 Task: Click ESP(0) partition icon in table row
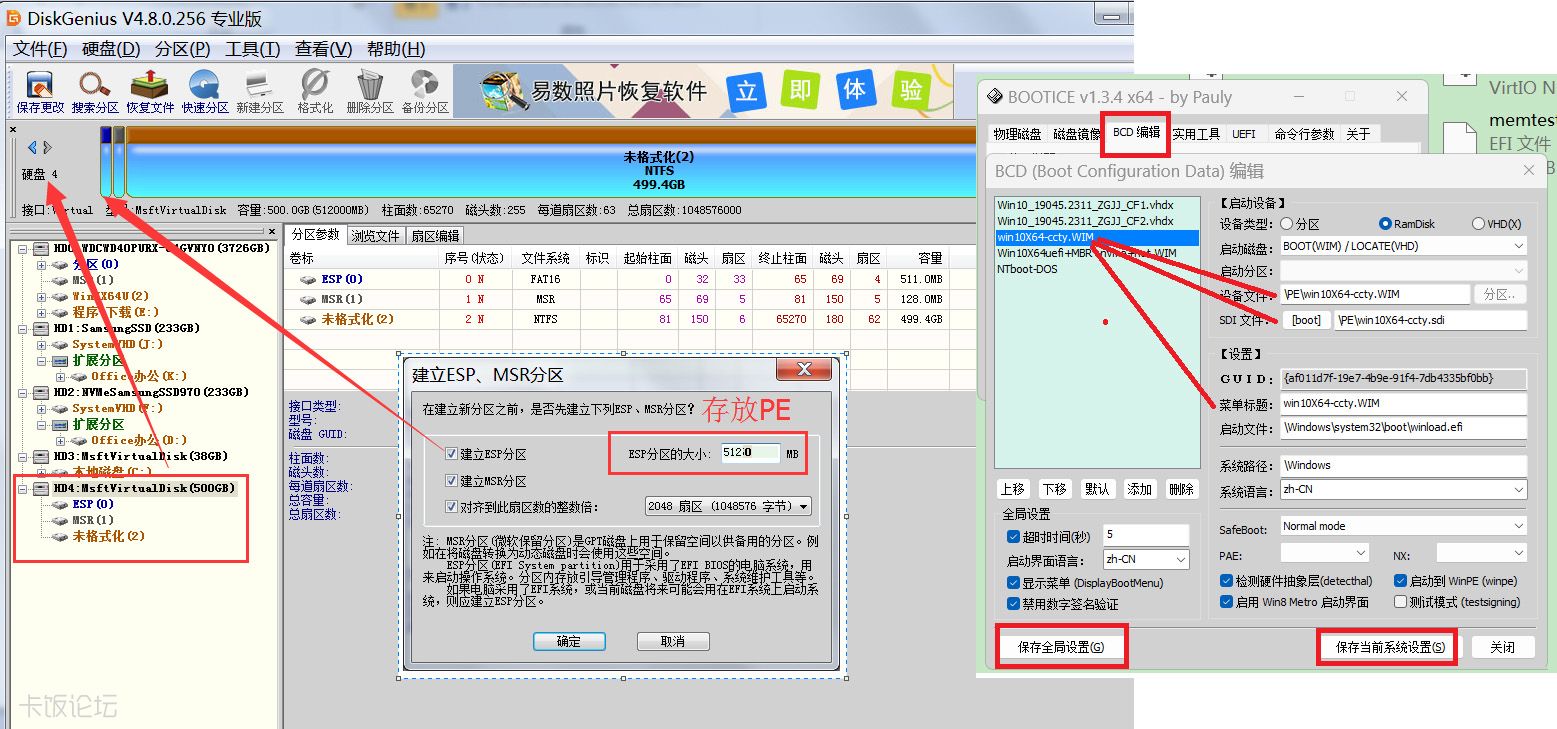coord(308,279)
